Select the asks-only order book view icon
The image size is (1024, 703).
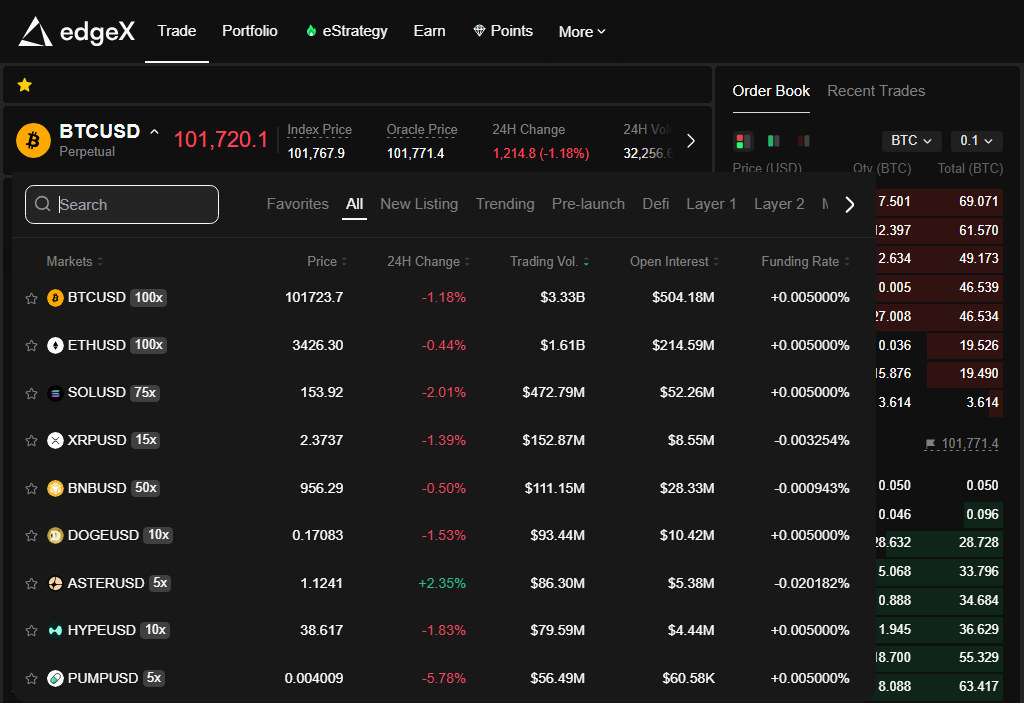pyautogui.click(x=804, y=141)
